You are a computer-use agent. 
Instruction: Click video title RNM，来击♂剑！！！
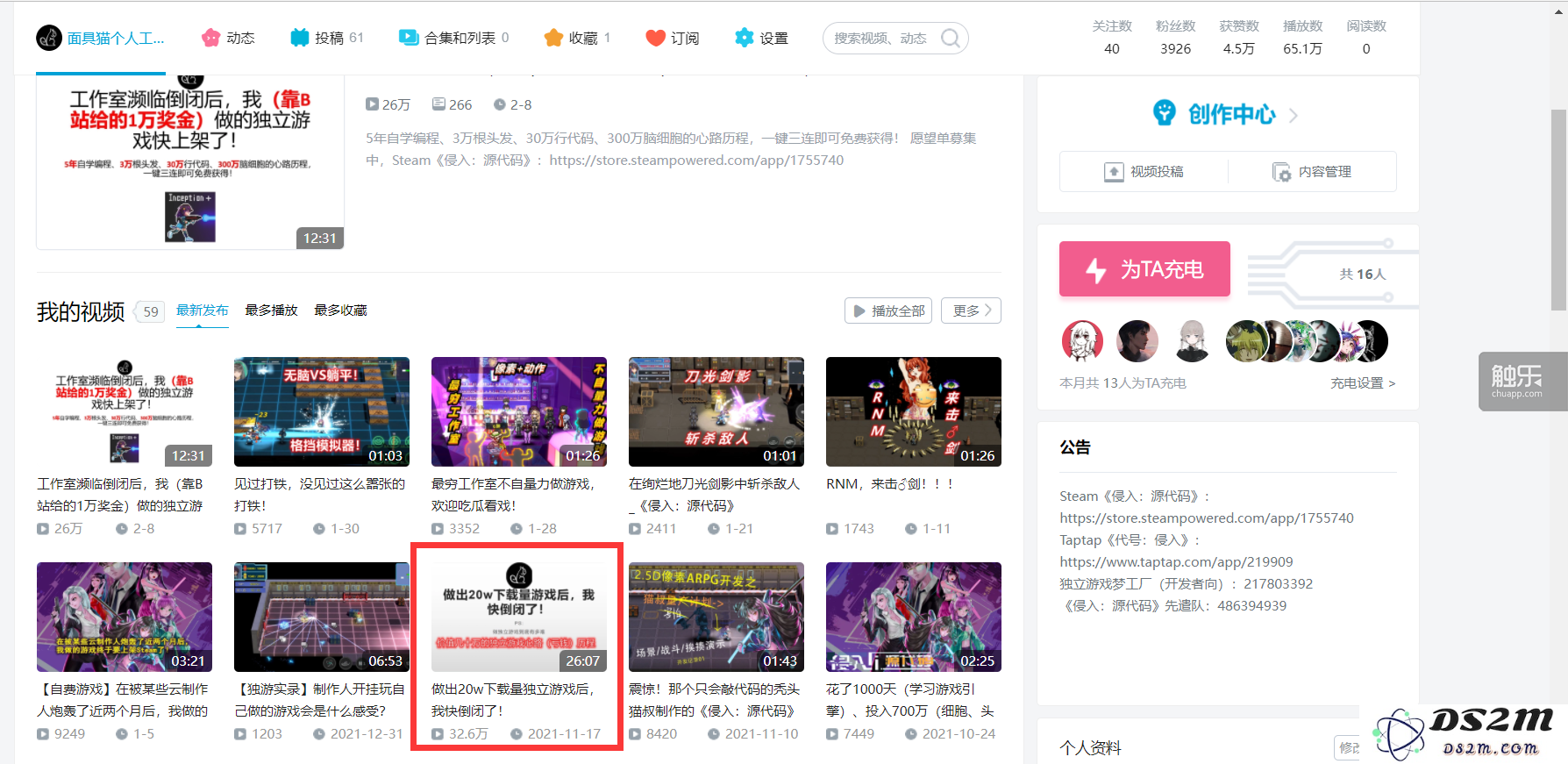pyautogui.click(x=890, y=484)
